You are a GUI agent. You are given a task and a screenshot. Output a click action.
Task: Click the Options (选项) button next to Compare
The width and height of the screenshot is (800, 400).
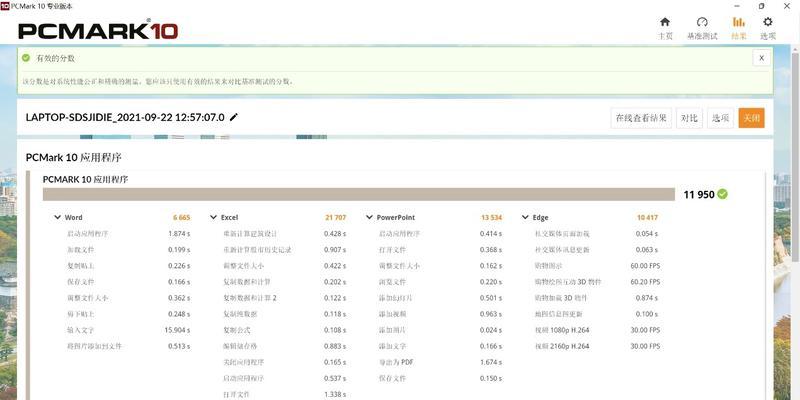(x=720, y=118)
